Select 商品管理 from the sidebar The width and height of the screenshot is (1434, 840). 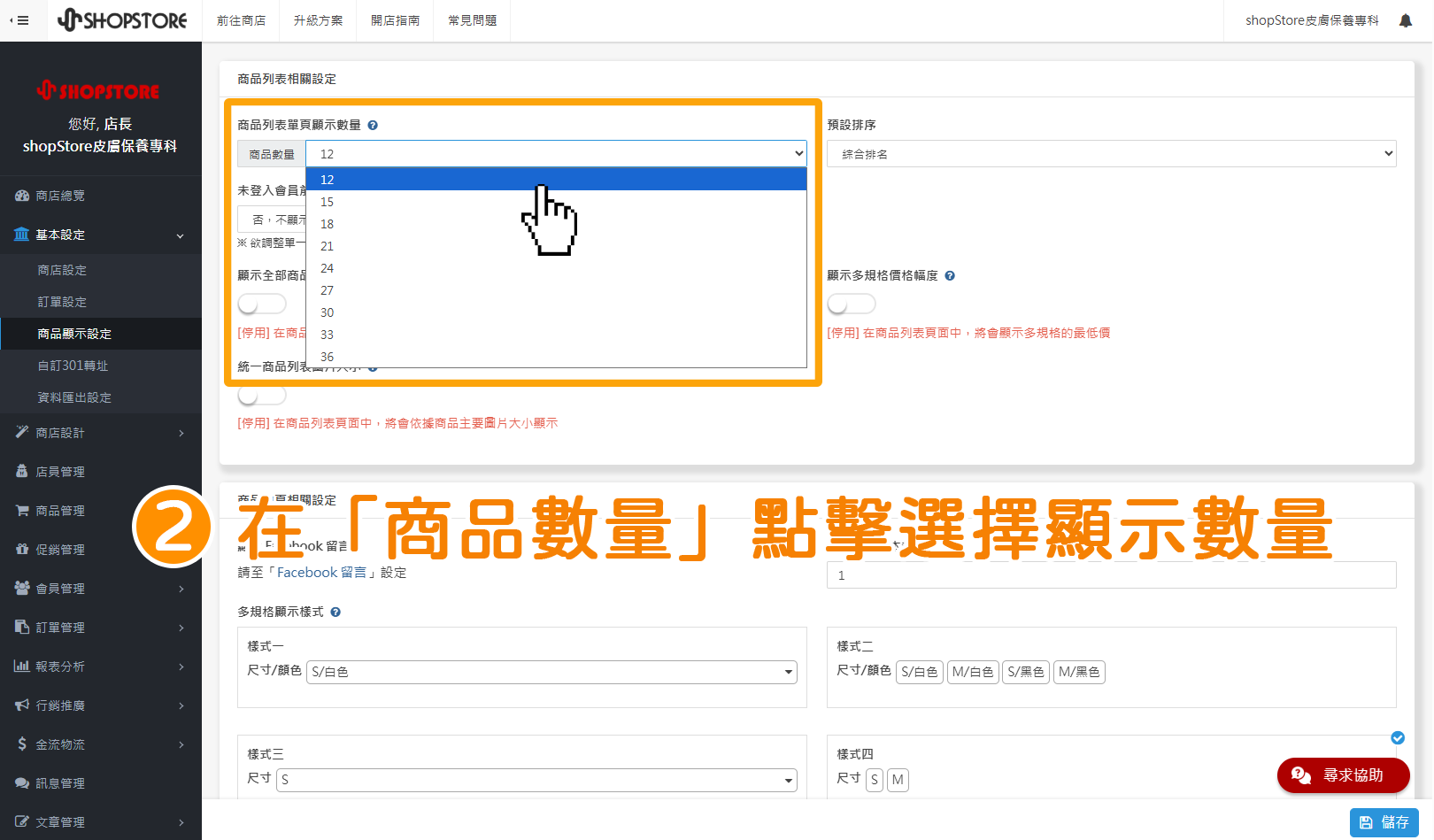tap(60, 510)
